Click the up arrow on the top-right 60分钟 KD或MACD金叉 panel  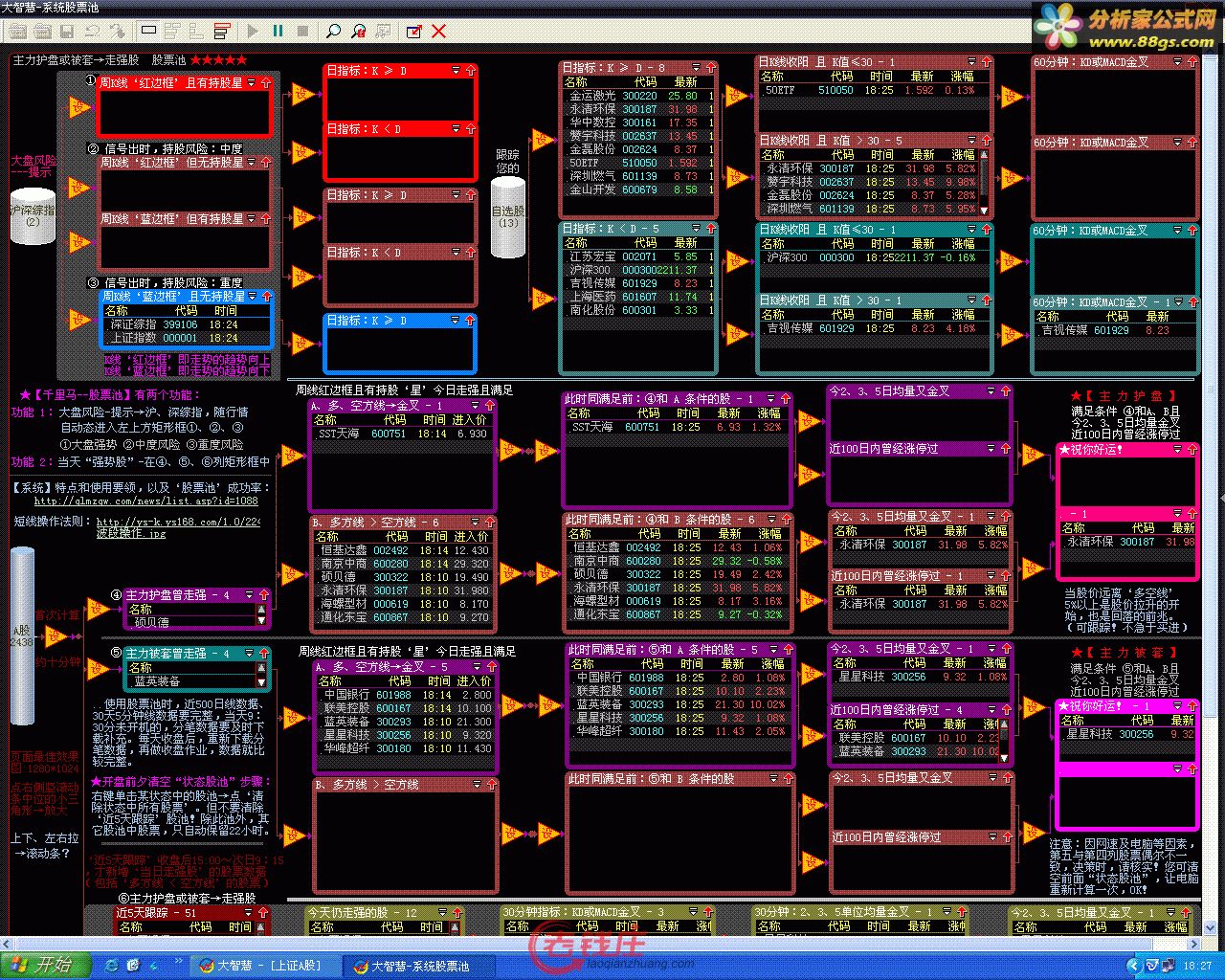1192,62
